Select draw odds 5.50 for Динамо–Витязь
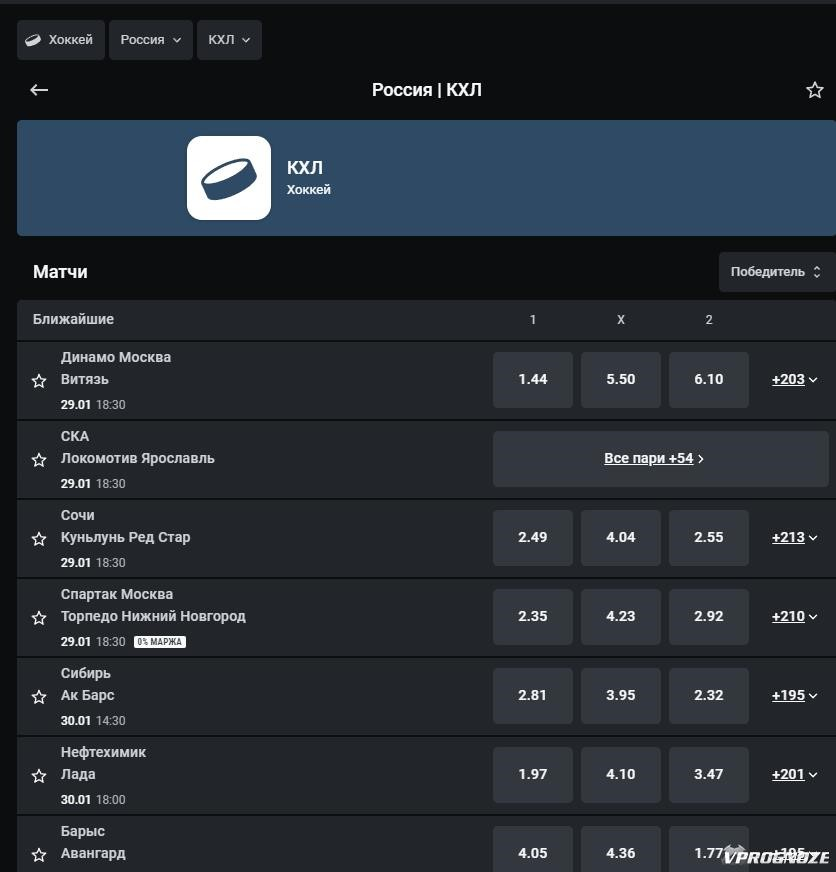Screen dimensions: 836x872 (621, 380)
